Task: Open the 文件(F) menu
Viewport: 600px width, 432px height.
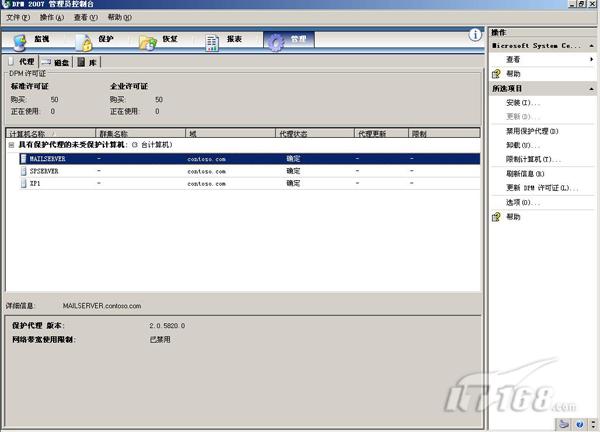Action: click(x=18, y=17)
